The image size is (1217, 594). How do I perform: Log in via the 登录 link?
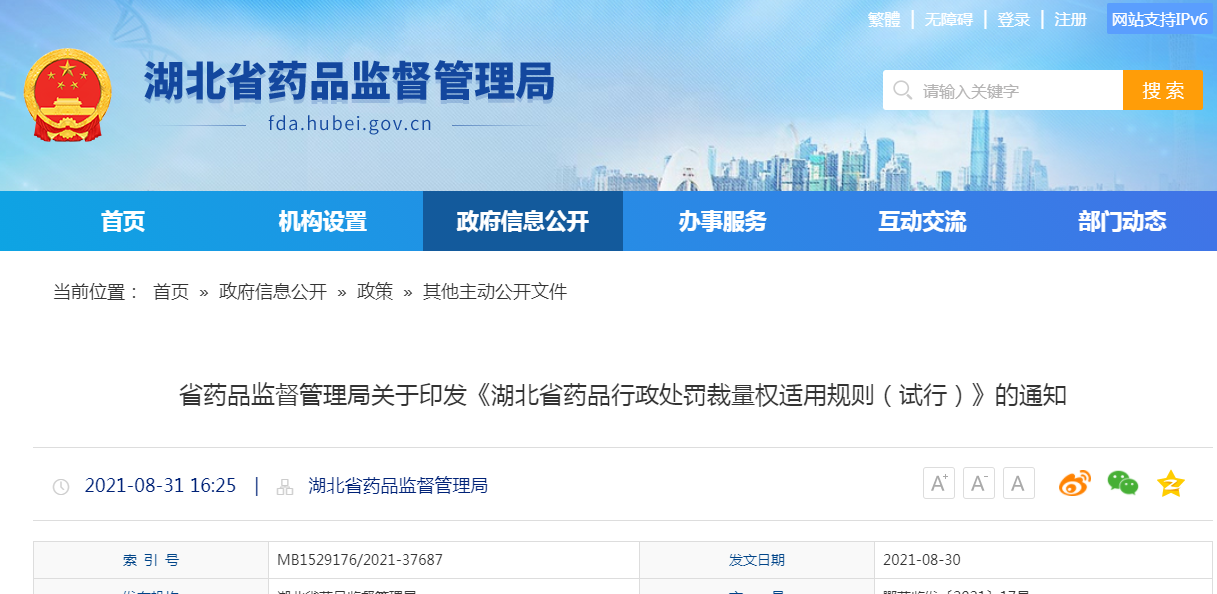(1013, 19)
